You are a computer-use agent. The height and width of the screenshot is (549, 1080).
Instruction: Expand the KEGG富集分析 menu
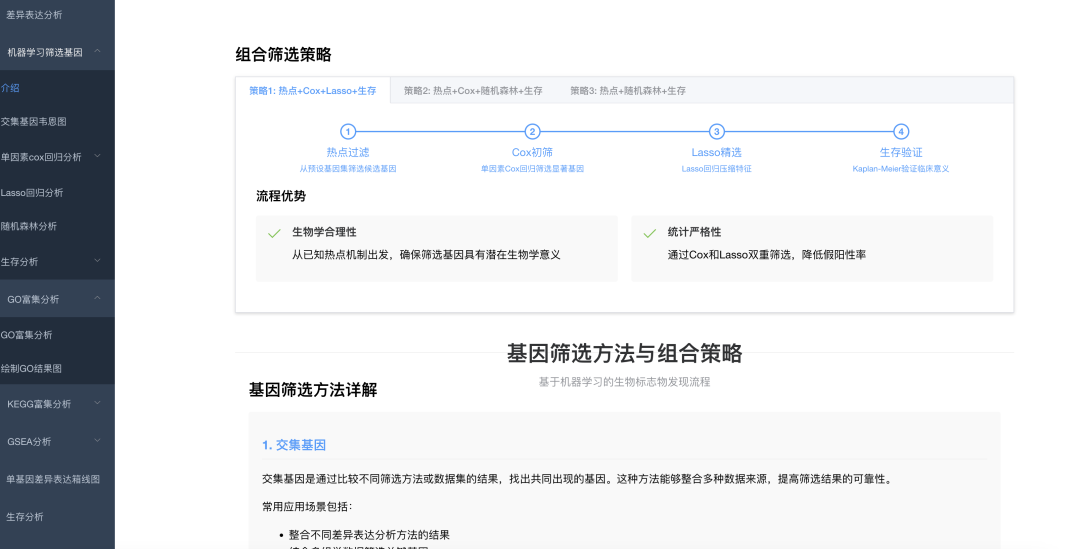click(x=97, y=404)
